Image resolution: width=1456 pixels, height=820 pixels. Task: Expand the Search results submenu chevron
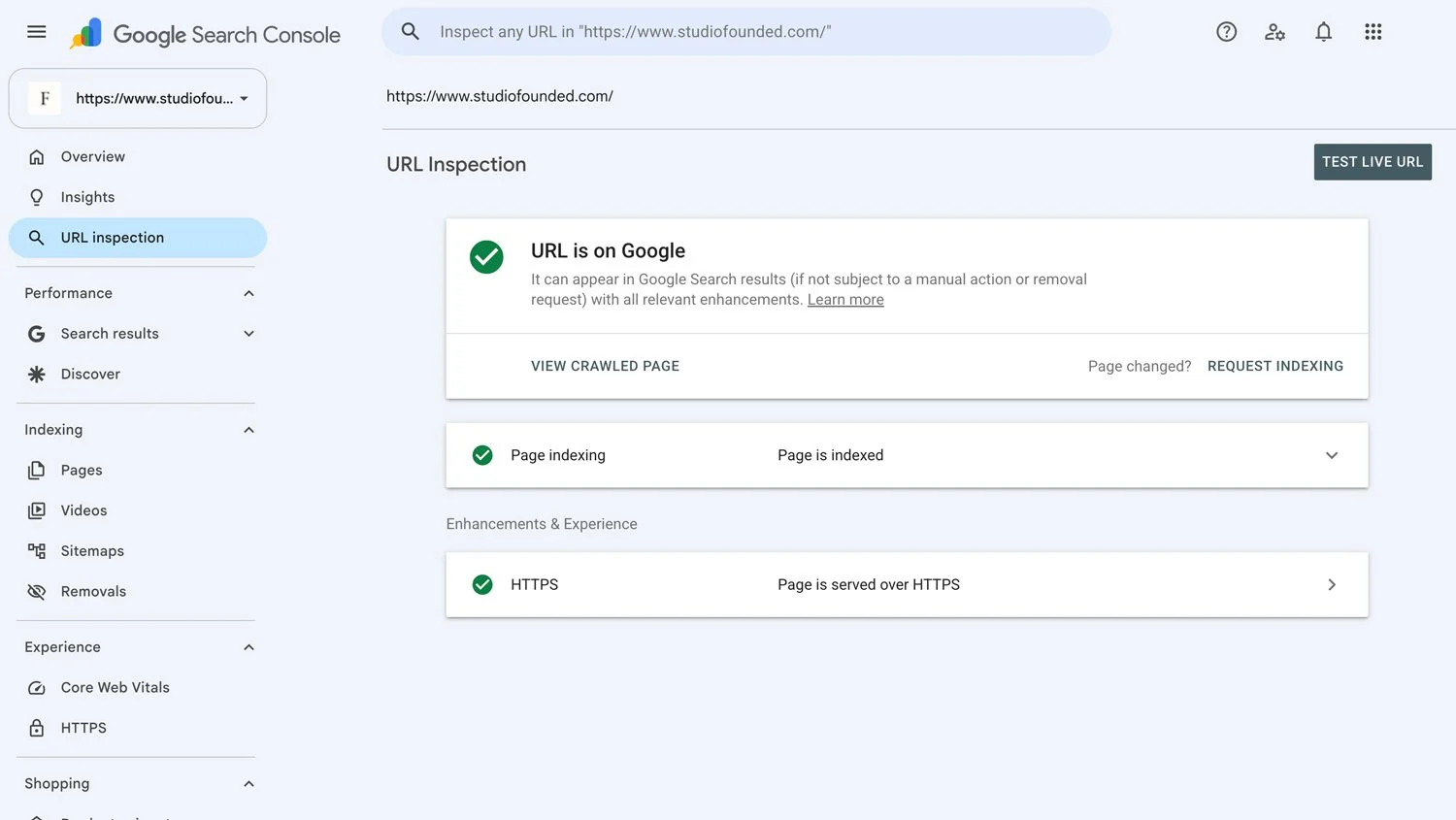coord(248,334)
